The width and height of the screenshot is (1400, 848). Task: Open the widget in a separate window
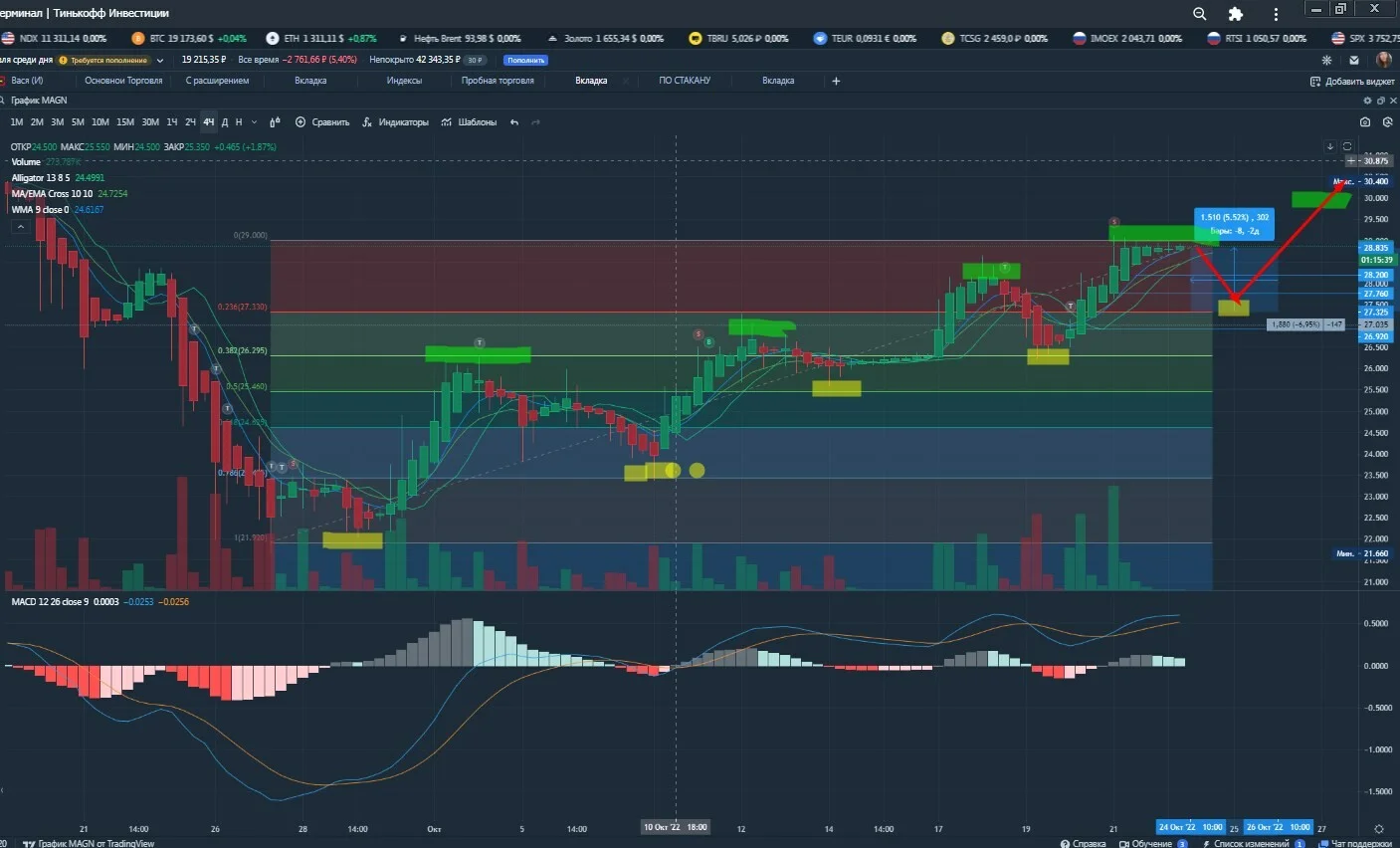1379,101
